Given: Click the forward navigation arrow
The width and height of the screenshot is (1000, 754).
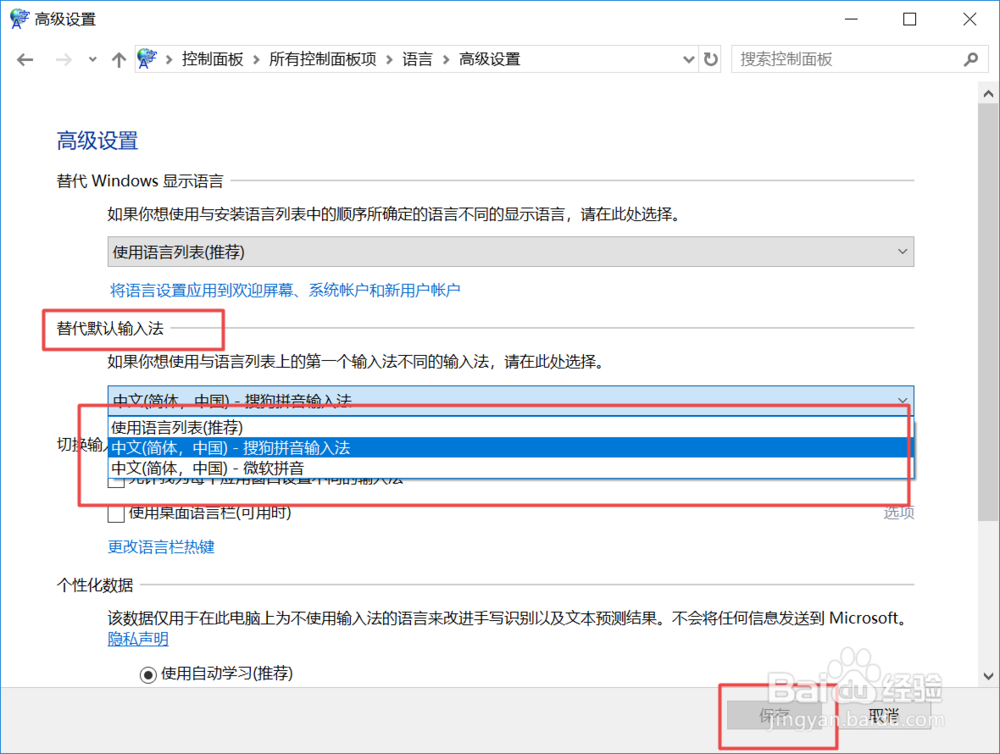Looking at the screenshot, I should click(63, 60).
